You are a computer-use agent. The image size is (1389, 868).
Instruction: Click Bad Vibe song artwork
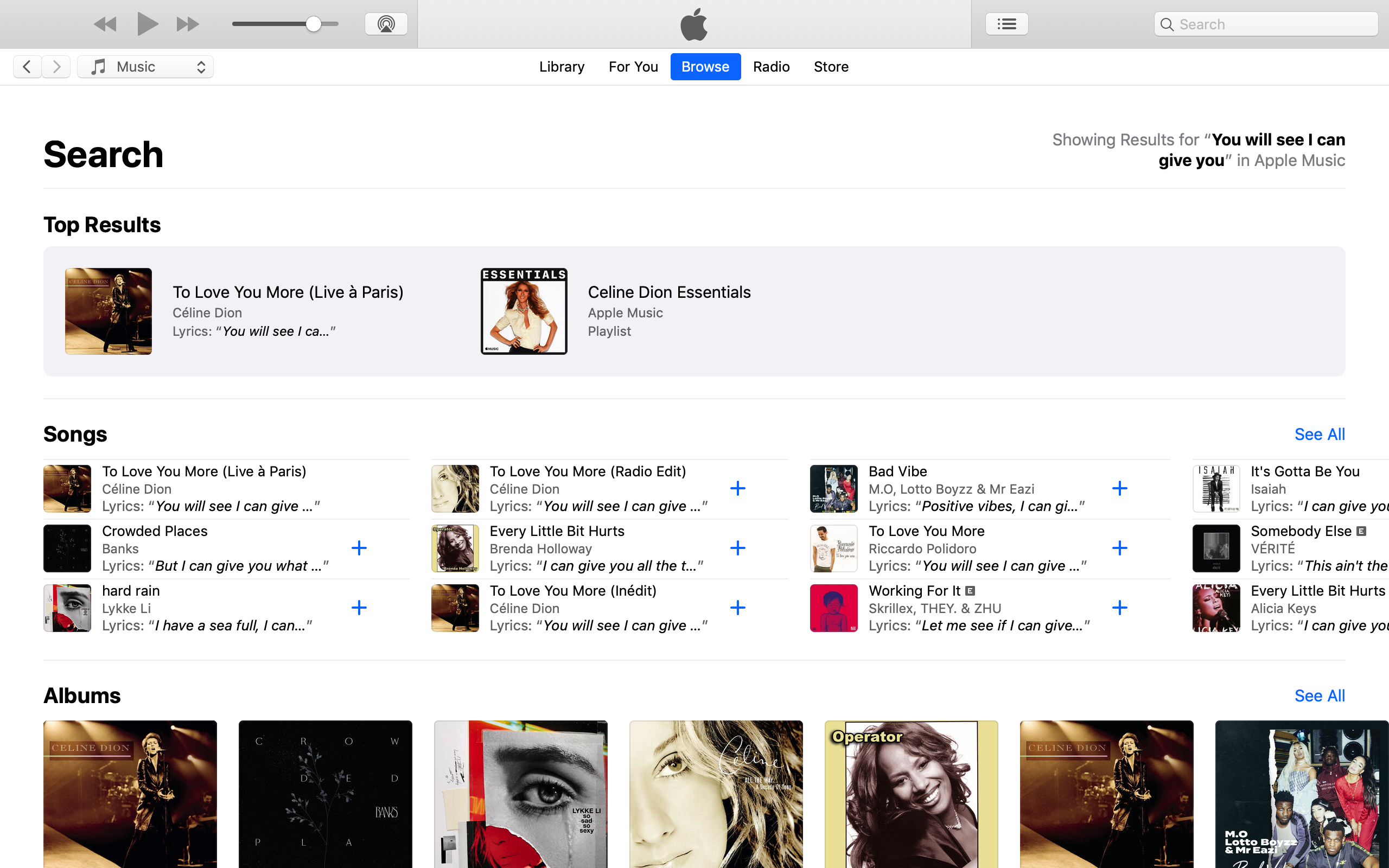(x=834, y=489)
